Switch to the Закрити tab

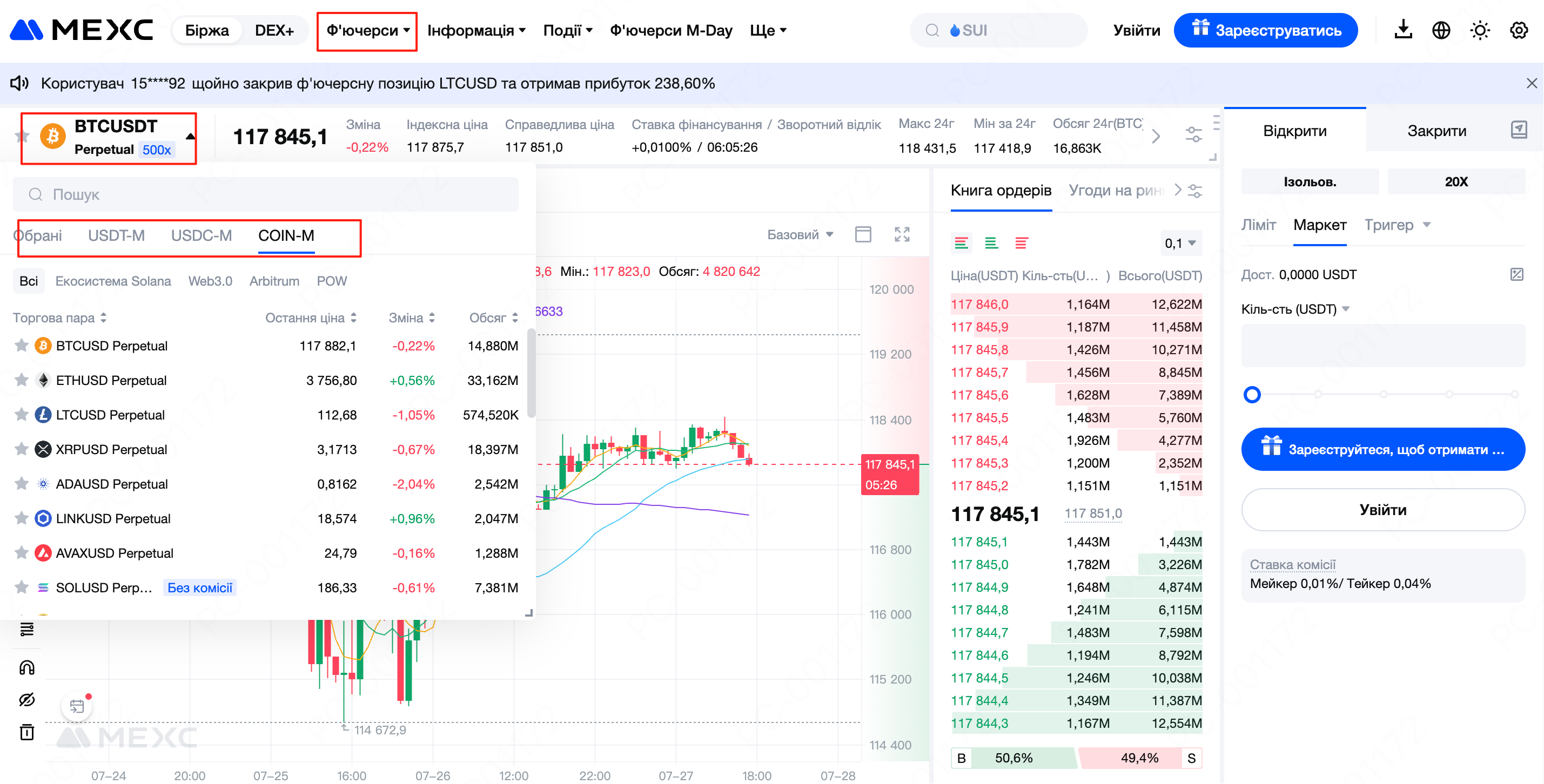(1436, 131)
